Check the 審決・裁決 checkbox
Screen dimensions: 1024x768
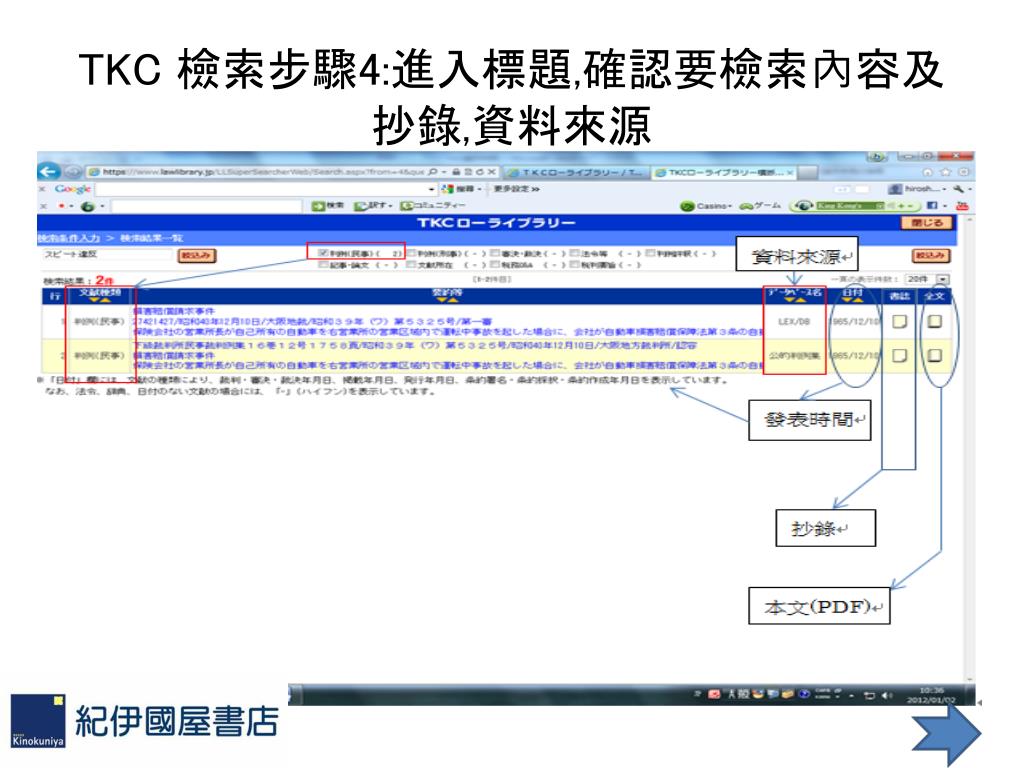(495, 253)
